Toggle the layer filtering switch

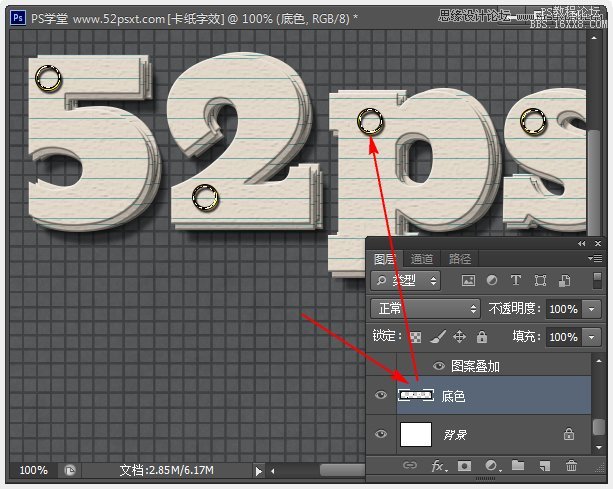[x=597, y=281]
